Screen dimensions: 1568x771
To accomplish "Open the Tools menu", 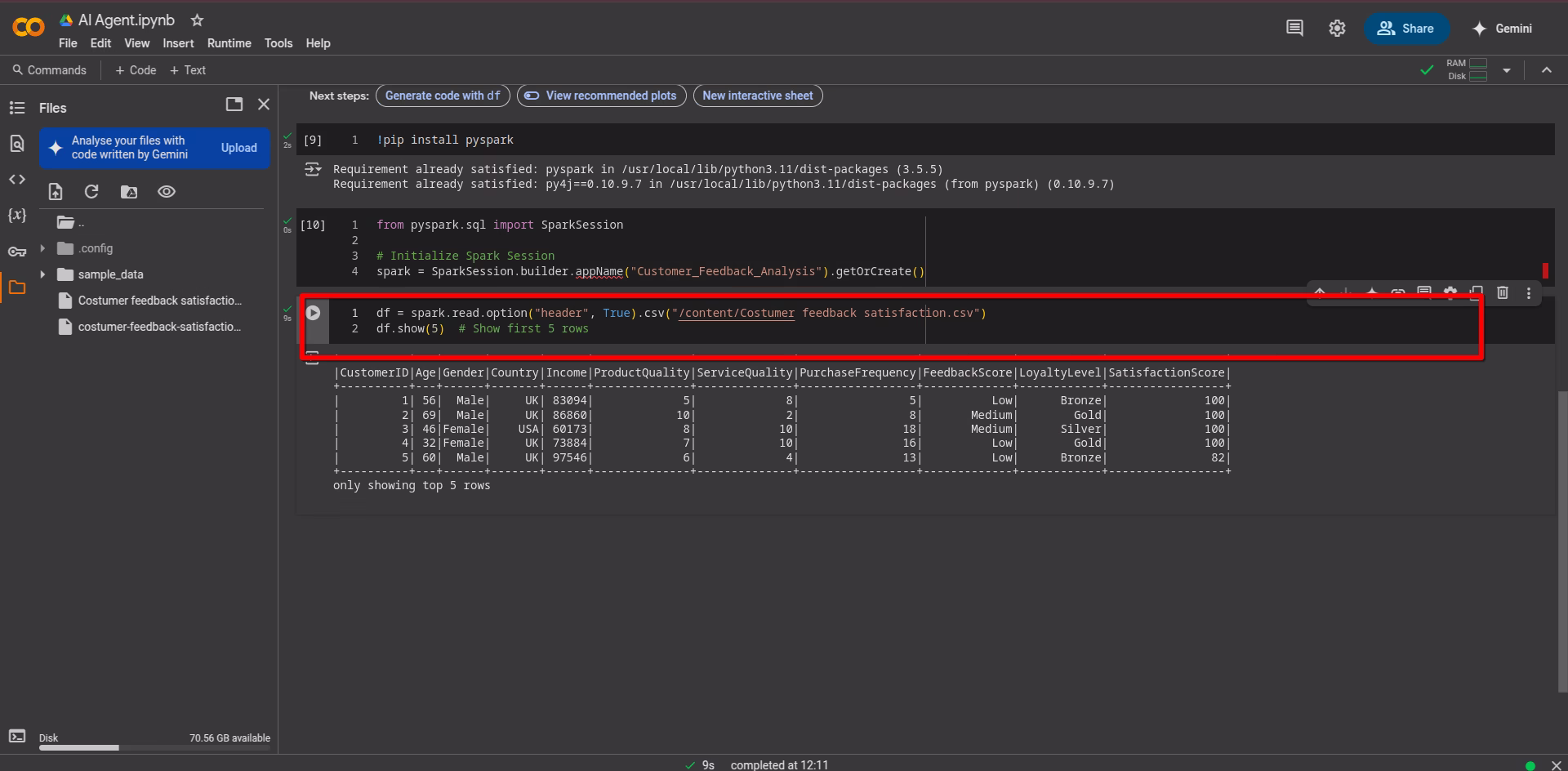I will pyautogui.click(x=278, y=43).
